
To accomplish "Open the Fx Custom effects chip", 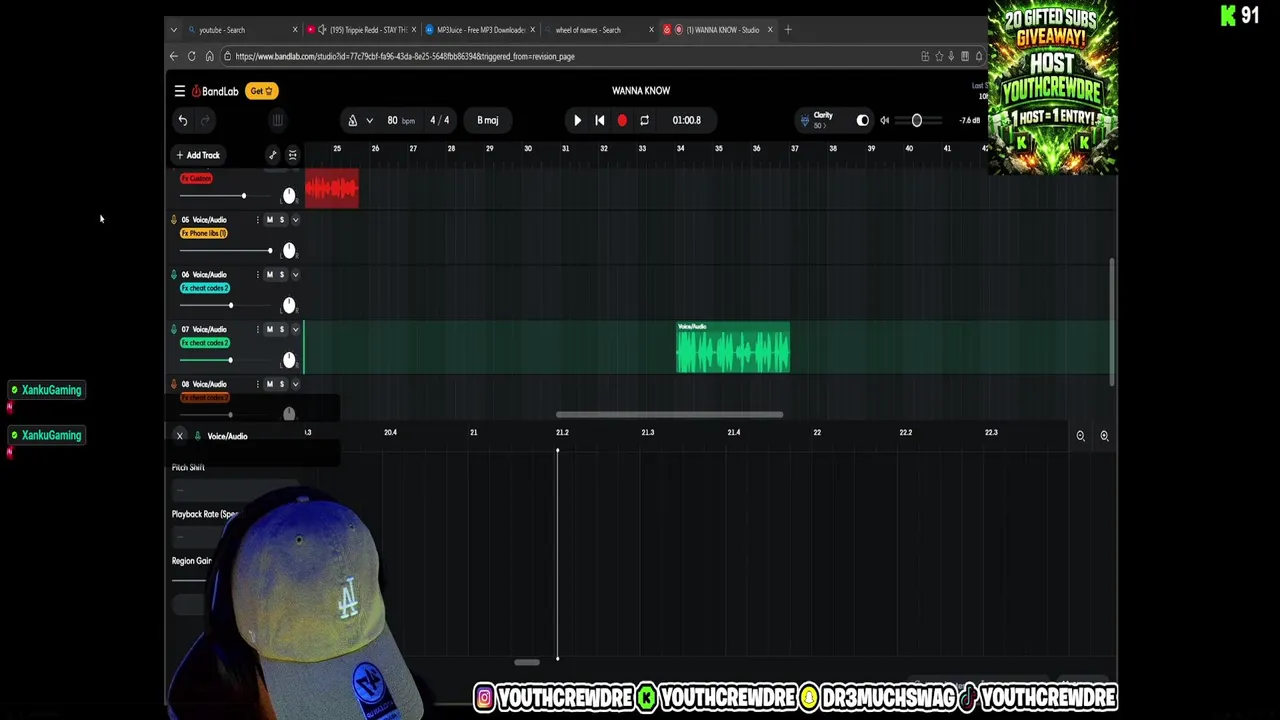I will coord(196,178).
